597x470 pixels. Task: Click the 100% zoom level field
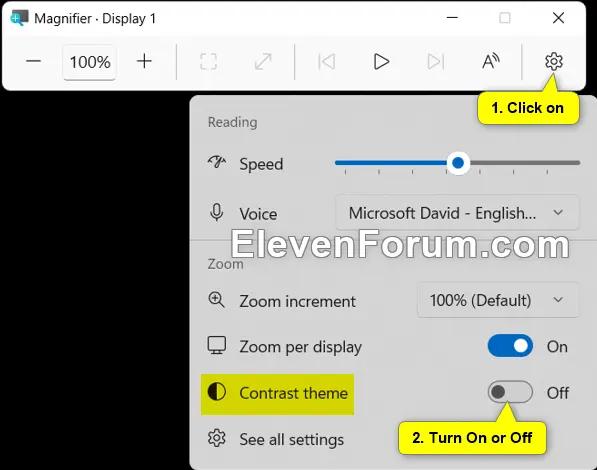tap(90, 62)
